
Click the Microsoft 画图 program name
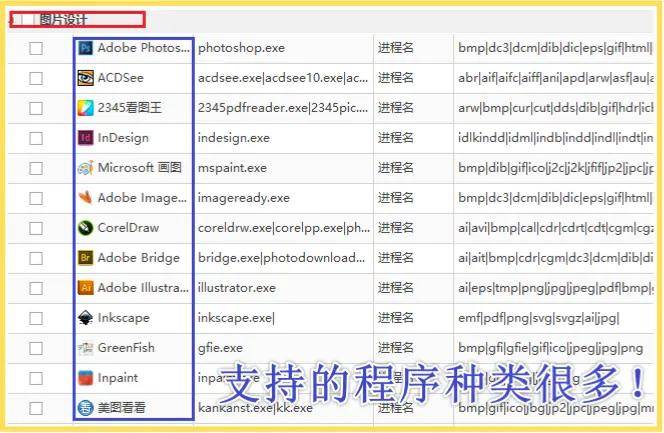[x=140, y=168]
